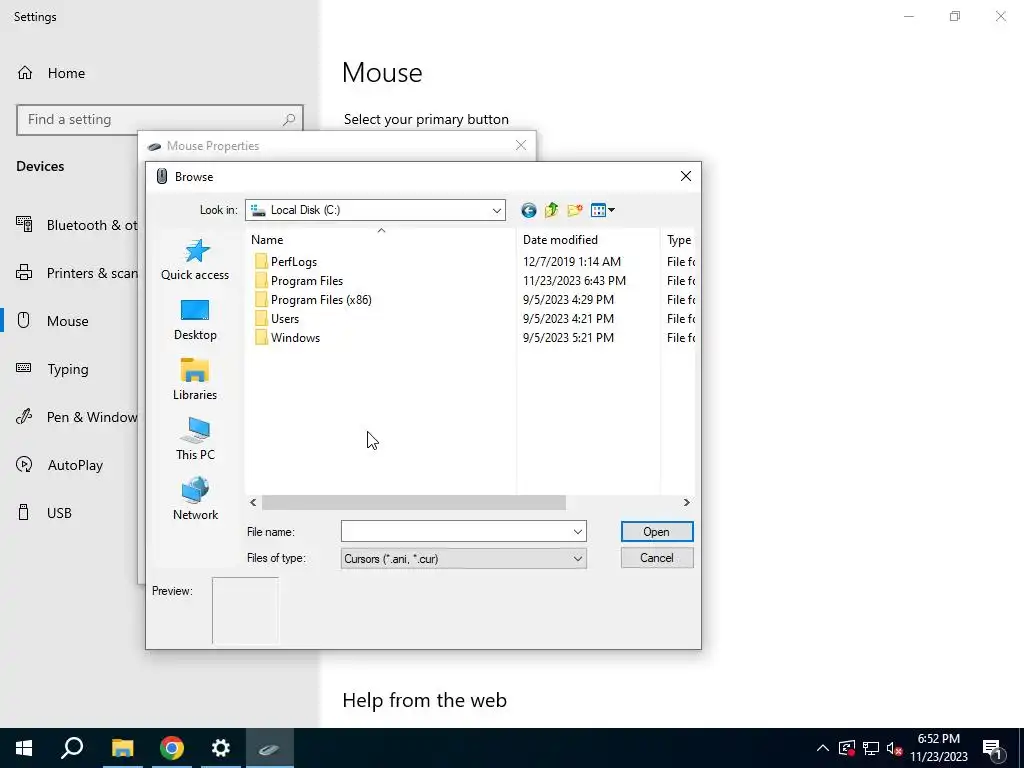Click the PerfLogs date 12/7/2019 1:14 AM
This screenshot has width=1024, height=768.
pyautogui.click(x=571, y=262)
